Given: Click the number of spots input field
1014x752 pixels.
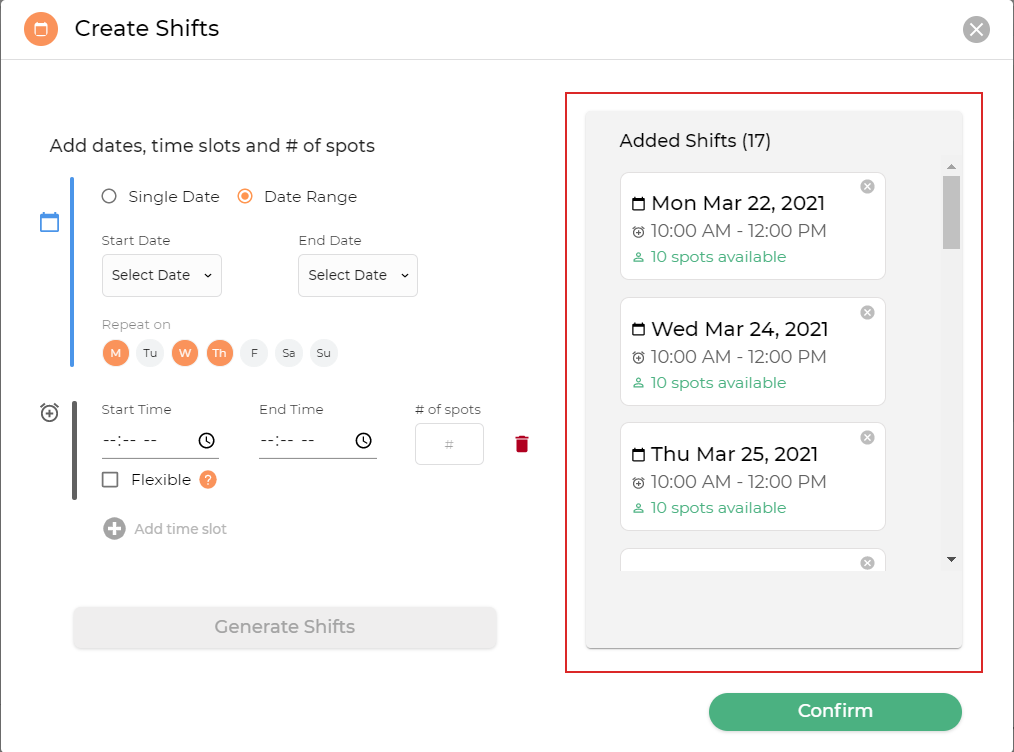Looking at the screenshot, I should (449, 444).
